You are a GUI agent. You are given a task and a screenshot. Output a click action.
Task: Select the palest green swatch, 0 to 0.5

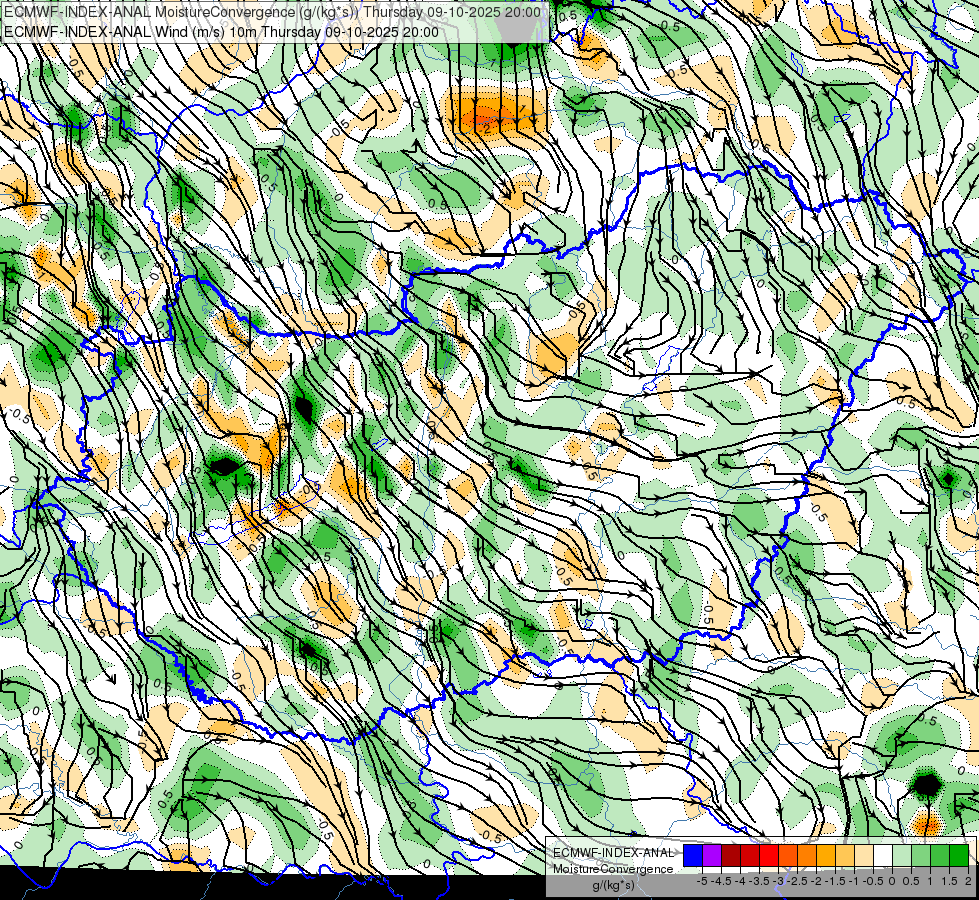(x=902, y=856)
